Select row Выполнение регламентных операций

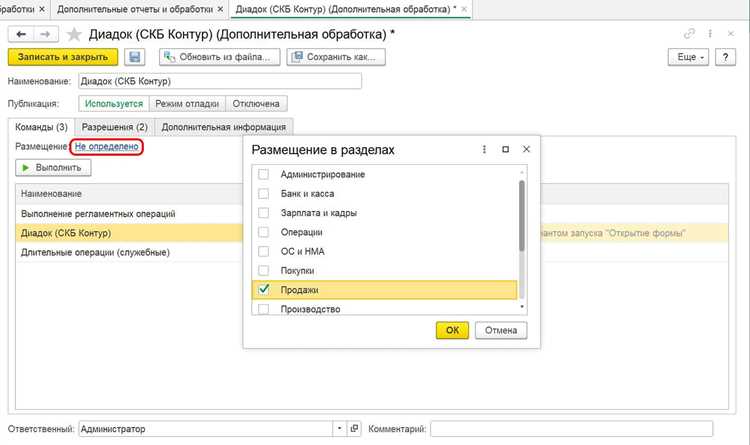pyautogui.click(x=129, y=214)
